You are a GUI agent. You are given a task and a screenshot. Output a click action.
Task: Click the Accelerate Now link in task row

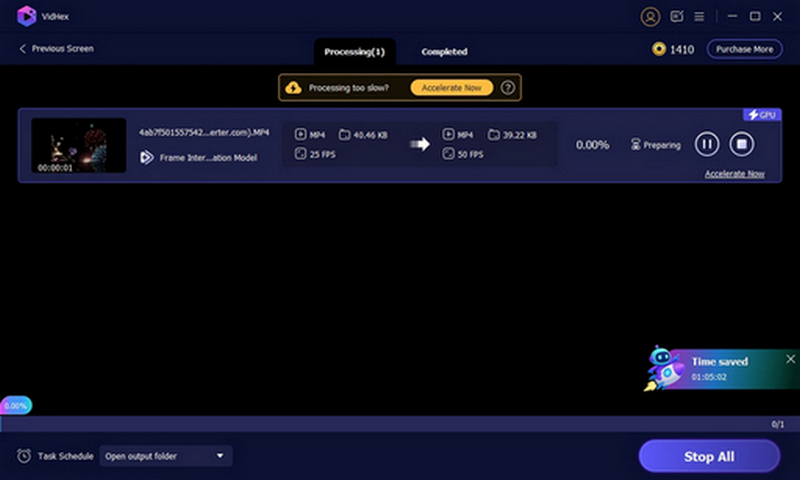click(735, 174)
